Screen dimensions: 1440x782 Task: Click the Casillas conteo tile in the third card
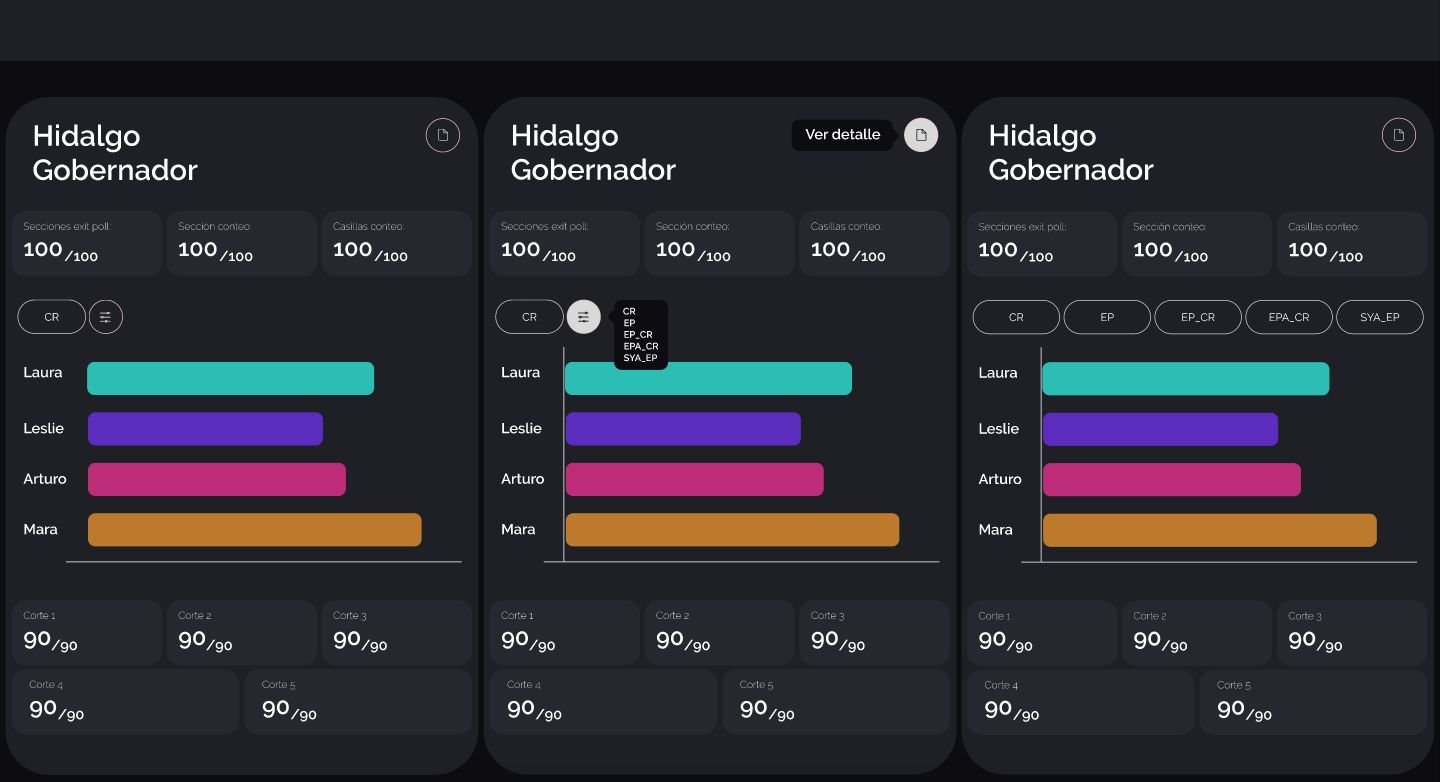1351,243
